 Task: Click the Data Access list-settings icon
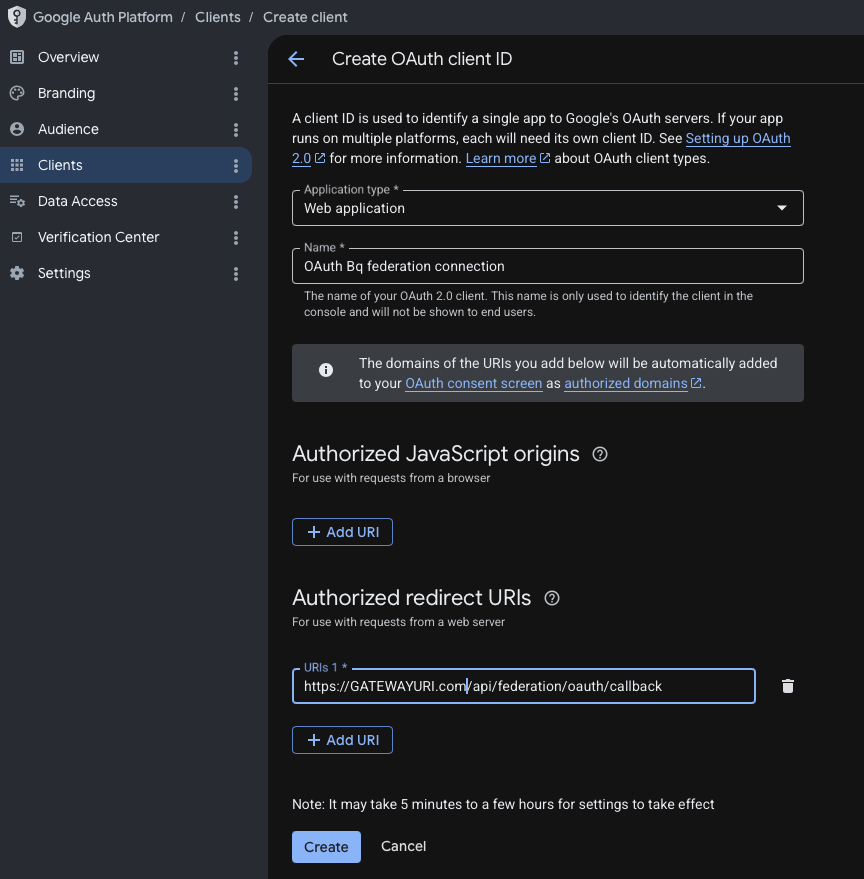17,201
